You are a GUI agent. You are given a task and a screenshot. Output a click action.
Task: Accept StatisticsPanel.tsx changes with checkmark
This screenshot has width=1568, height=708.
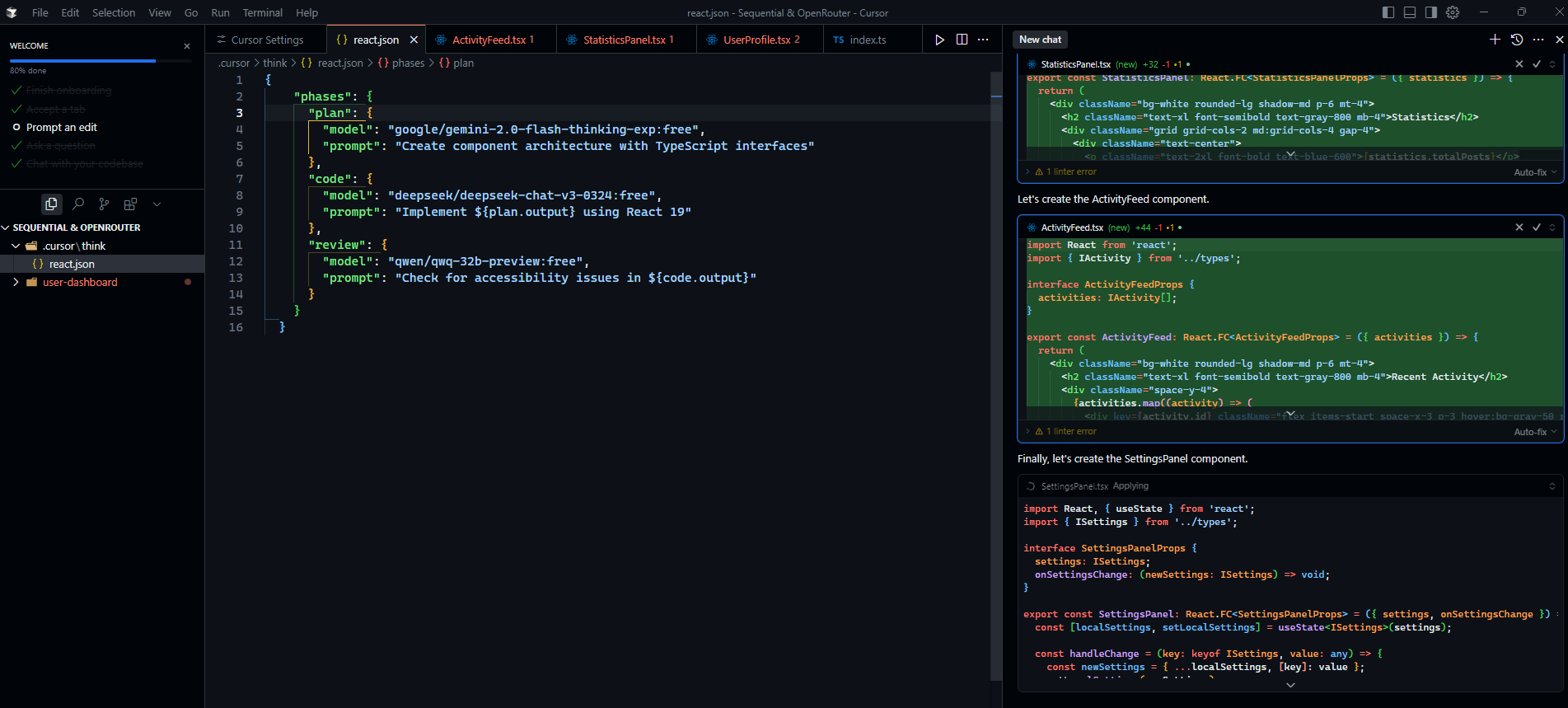pos(1537,64)
